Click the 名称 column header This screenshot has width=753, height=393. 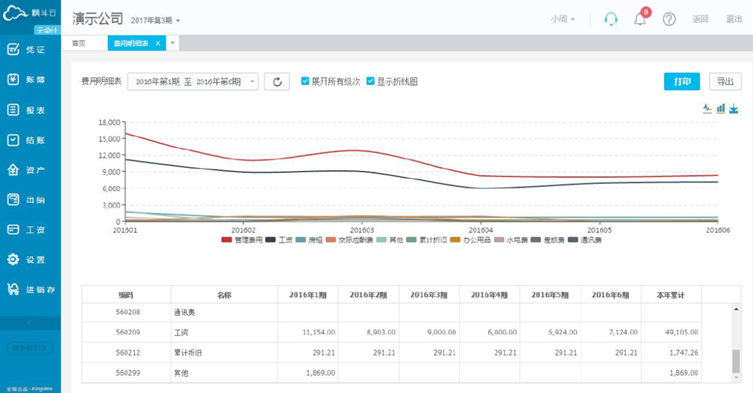(x=224, y=295)
